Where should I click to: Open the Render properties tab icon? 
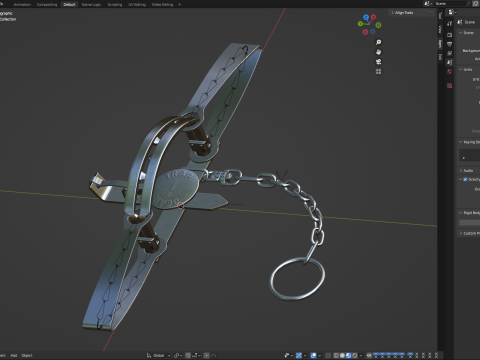click(450, 35)
